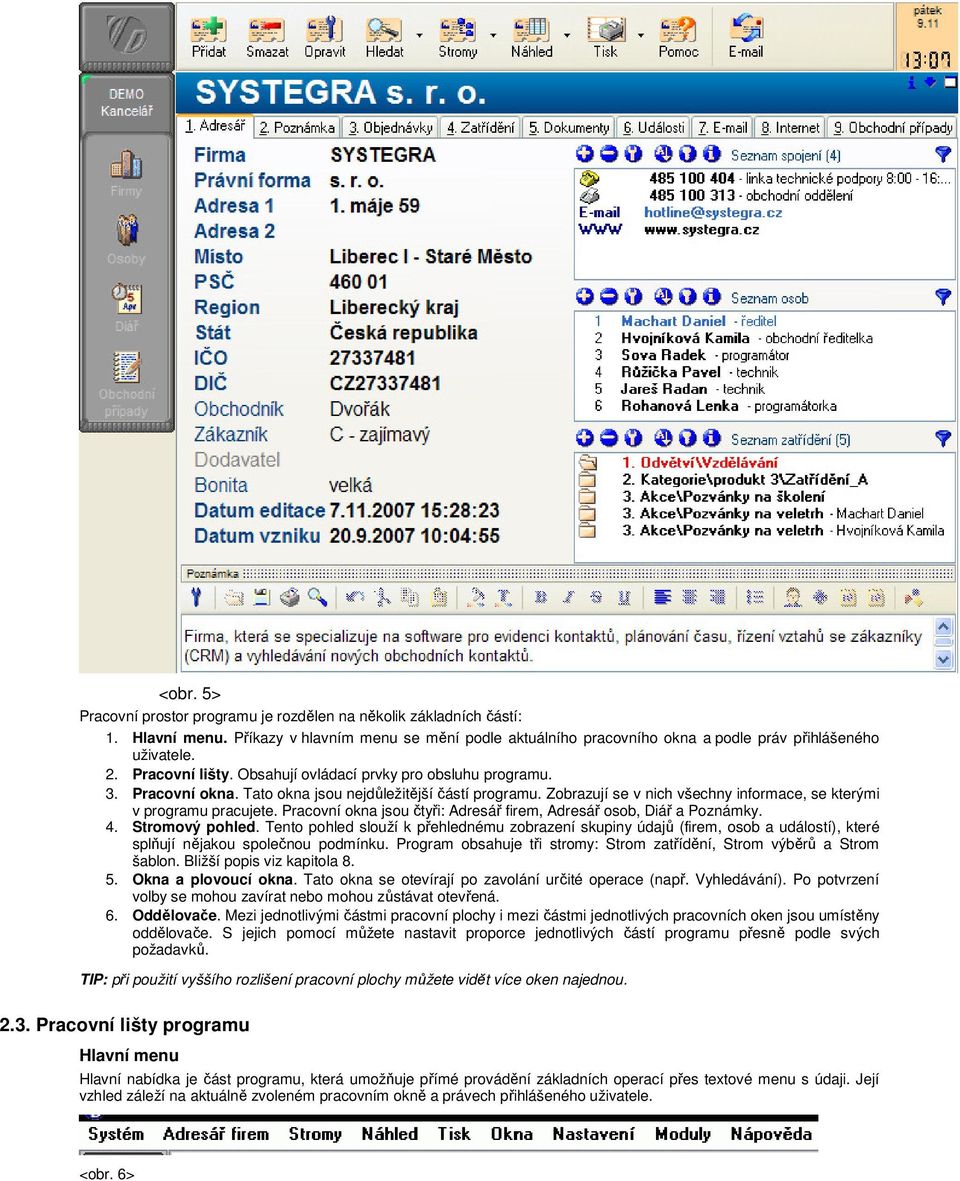Click scissors cut icon in Poznámka toolbar
Image resolution: width=960 pixels, height=1181 pixels.
pos(382,597)
